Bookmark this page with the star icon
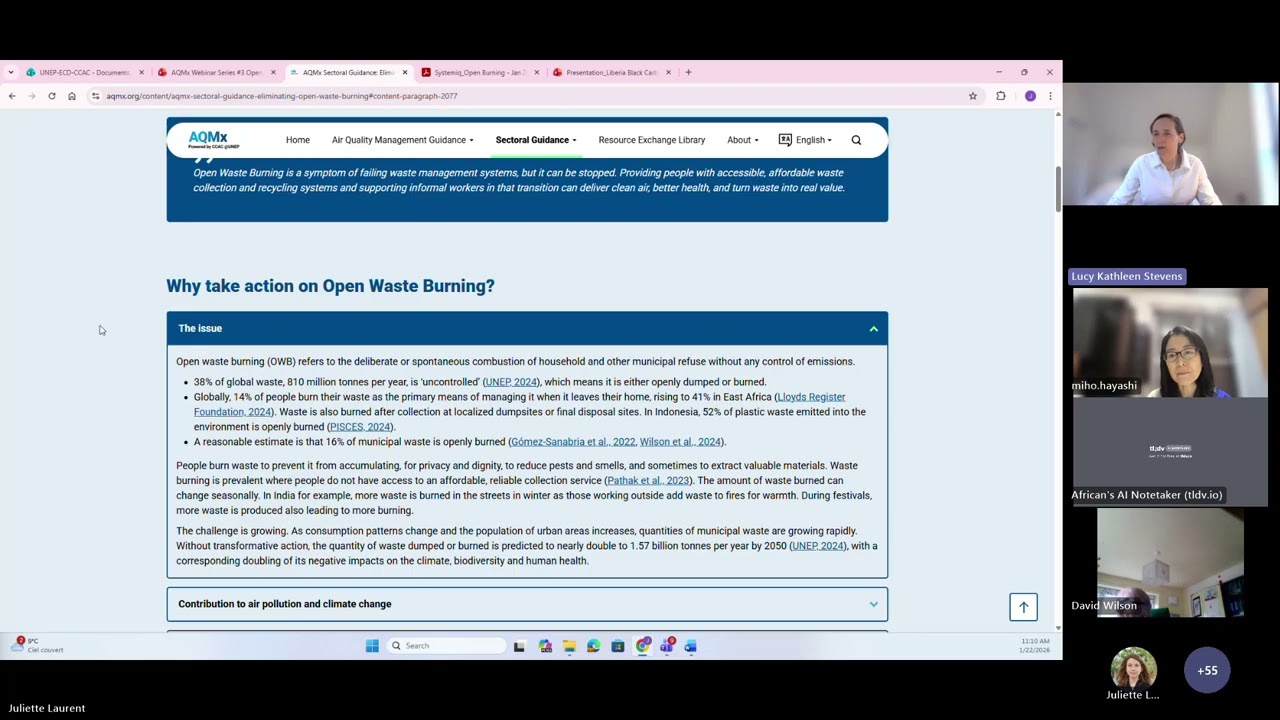Image resolution: width=1280 pixels, height=720 pixels. pyautogui.click(x=972, y=96)
